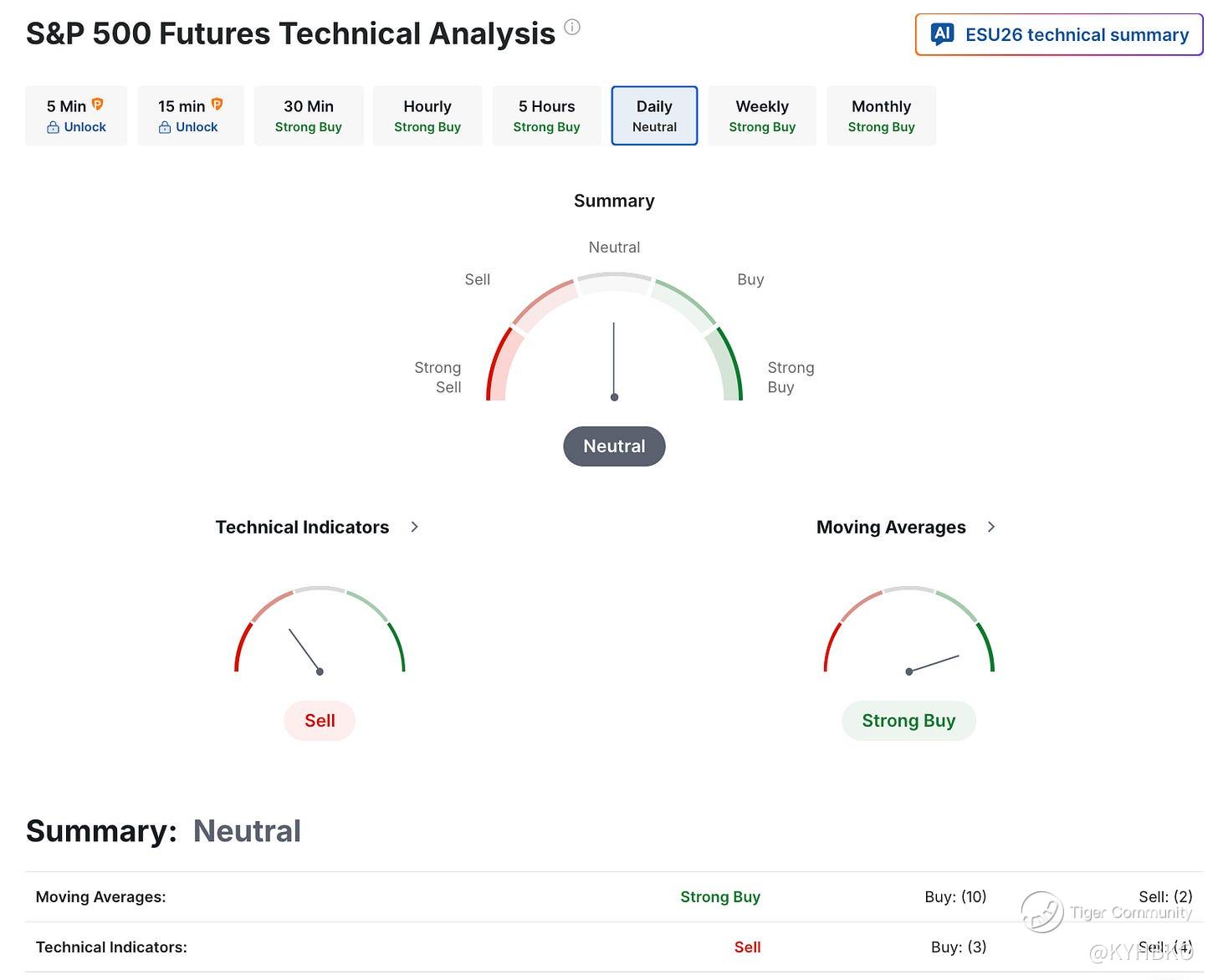Switch to the Monthly timeframe tab
The height and width of the screenshot is (980, 1218).
[881, 115]
